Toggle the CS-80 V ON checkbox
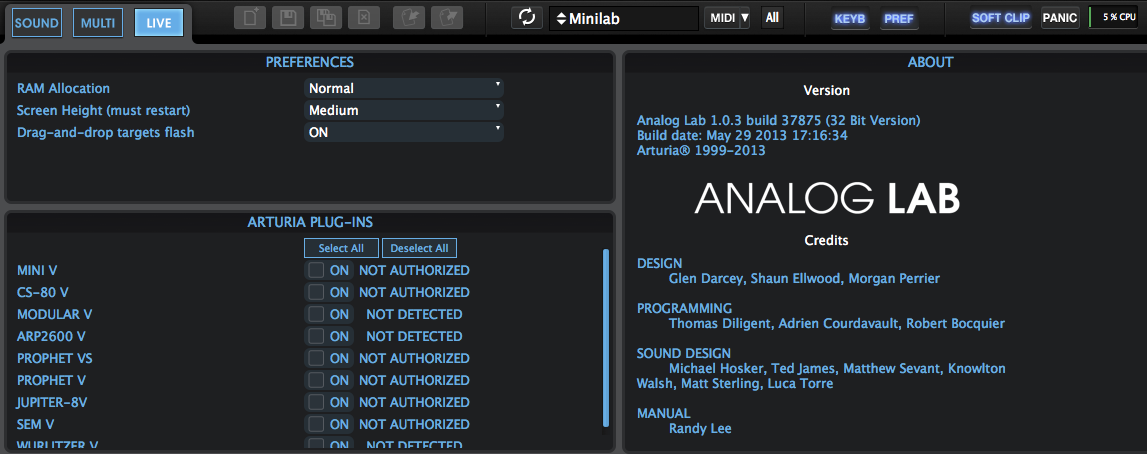1147x454 pixels. tap(316, 292)
